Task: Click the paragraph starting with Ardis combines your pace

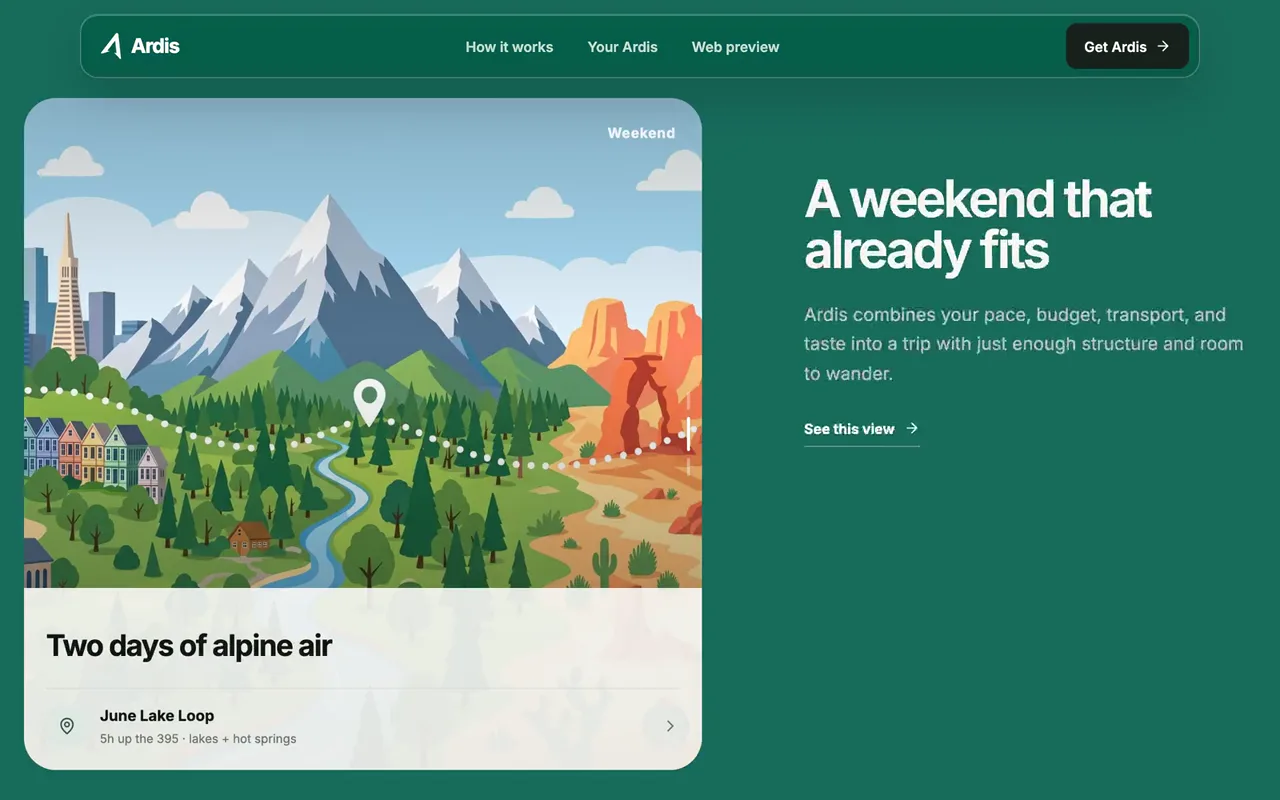Action: click(1023, 344)
